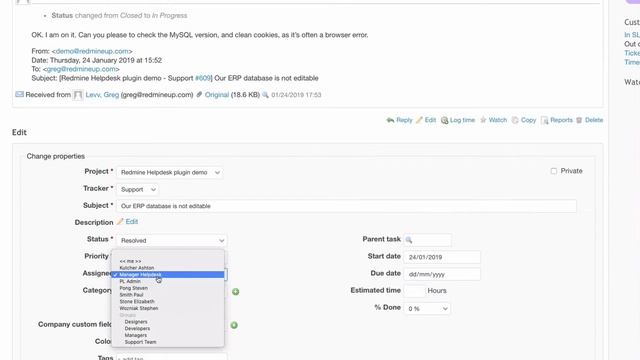Image resolution: width=640 pixels, height=360 pixels.
Task: Click the Reply action on the journal note
Action: 399,120
